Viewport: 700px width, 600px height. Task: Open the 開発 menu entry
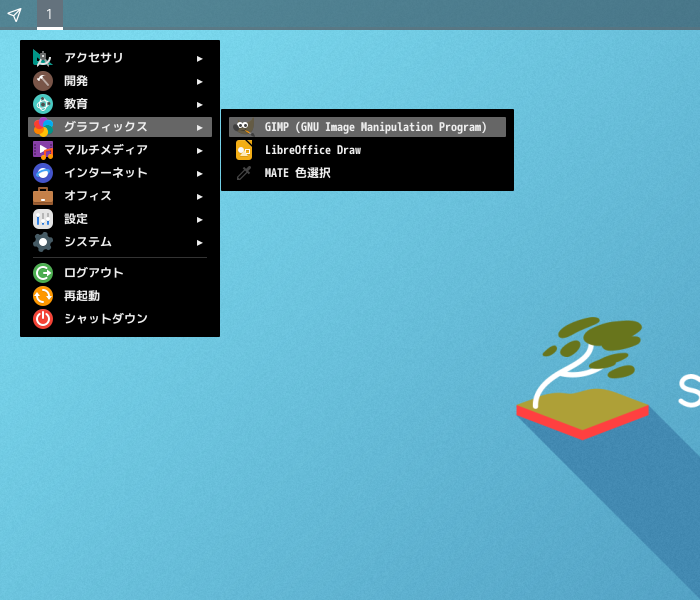click(x=120, y=81)
